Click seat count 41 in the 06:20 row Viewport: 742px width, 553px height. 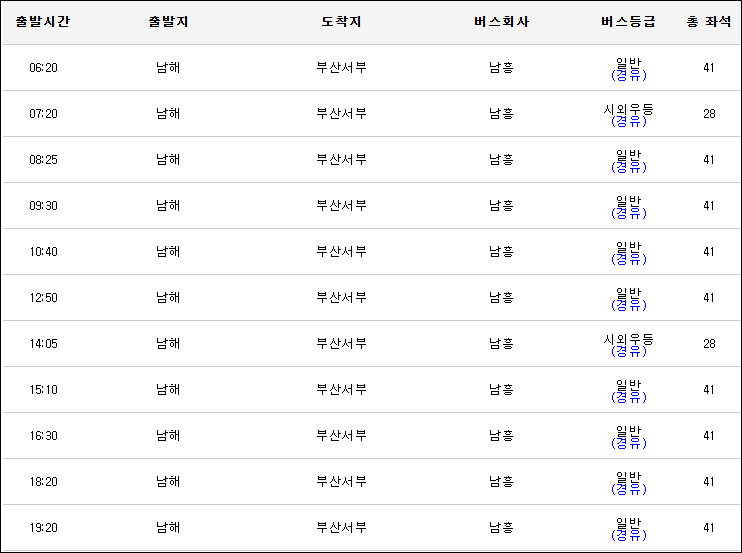[x=709, y=68]
